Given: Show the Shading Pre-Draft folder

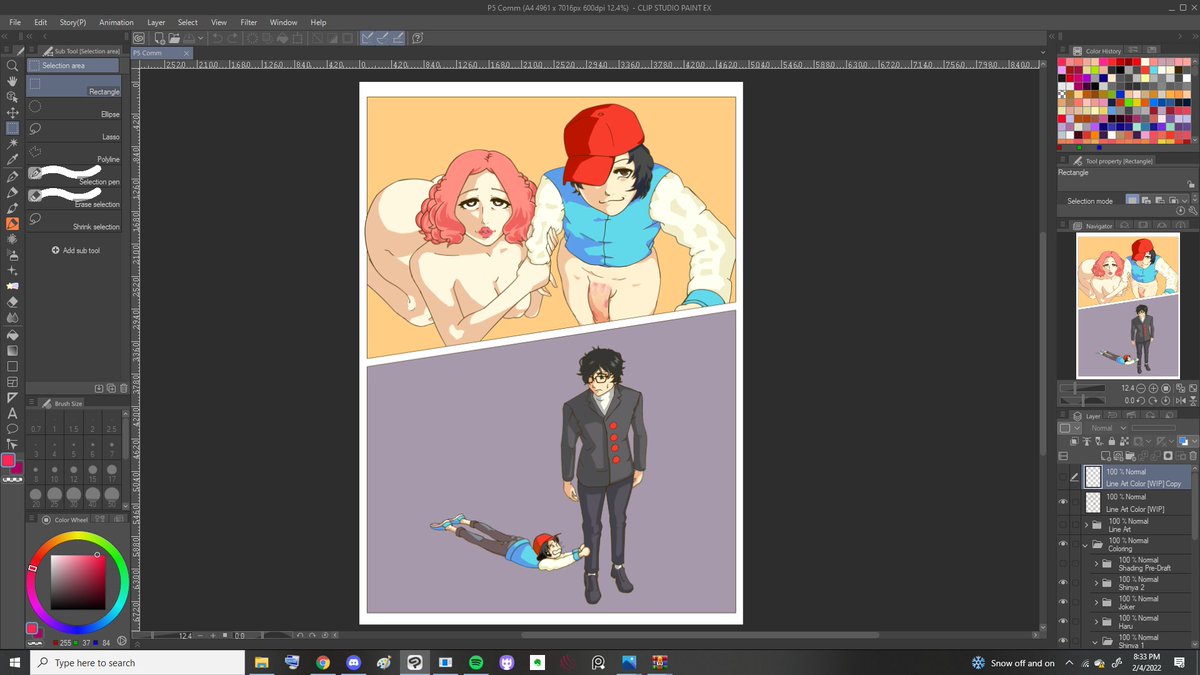Looking at the screenshot, I should click(1063, 564).
